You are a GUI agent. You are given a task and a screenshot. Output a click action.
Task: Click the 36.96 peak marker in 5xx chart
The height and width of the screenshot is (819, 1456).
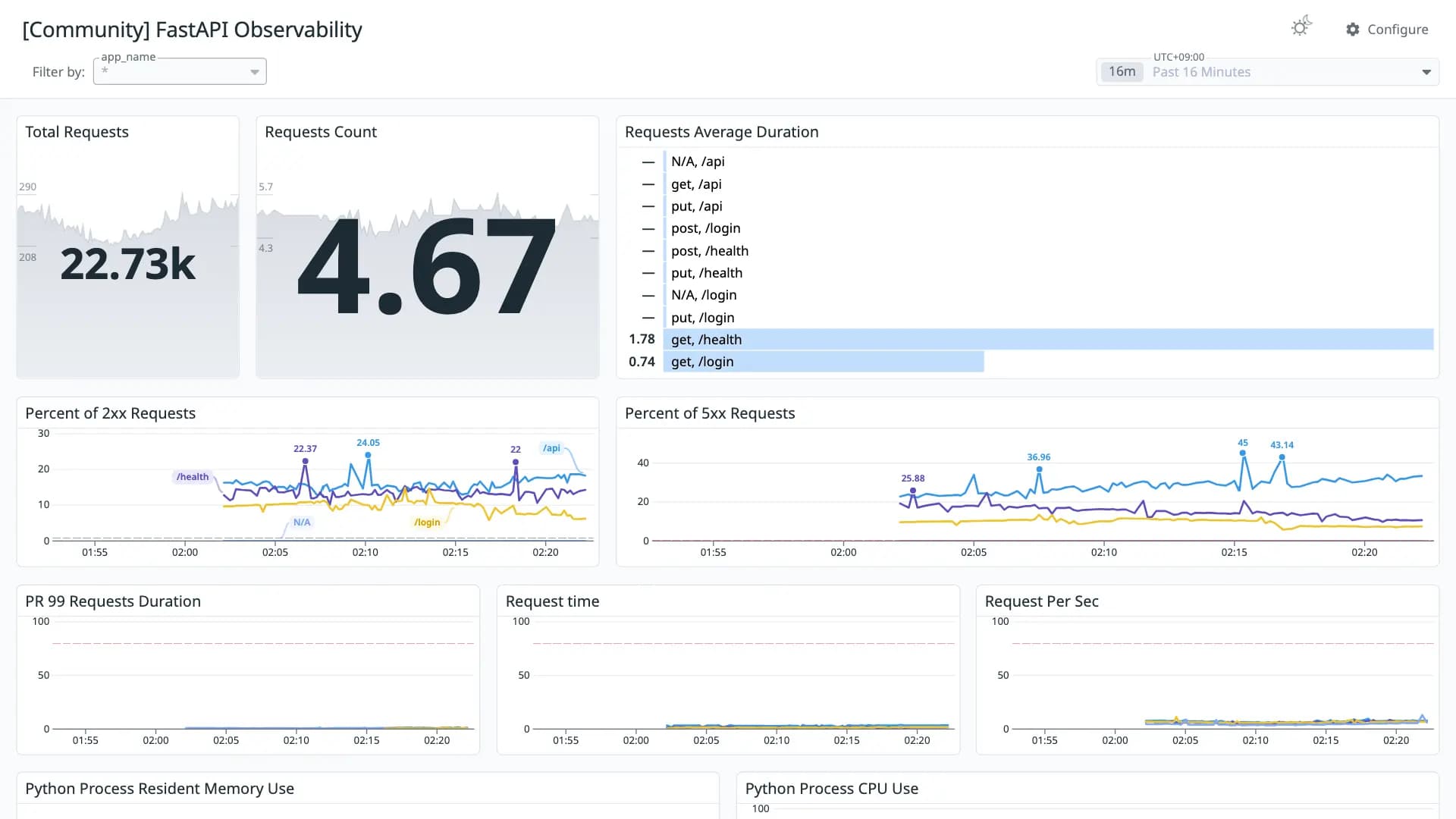coord(1039,469)
